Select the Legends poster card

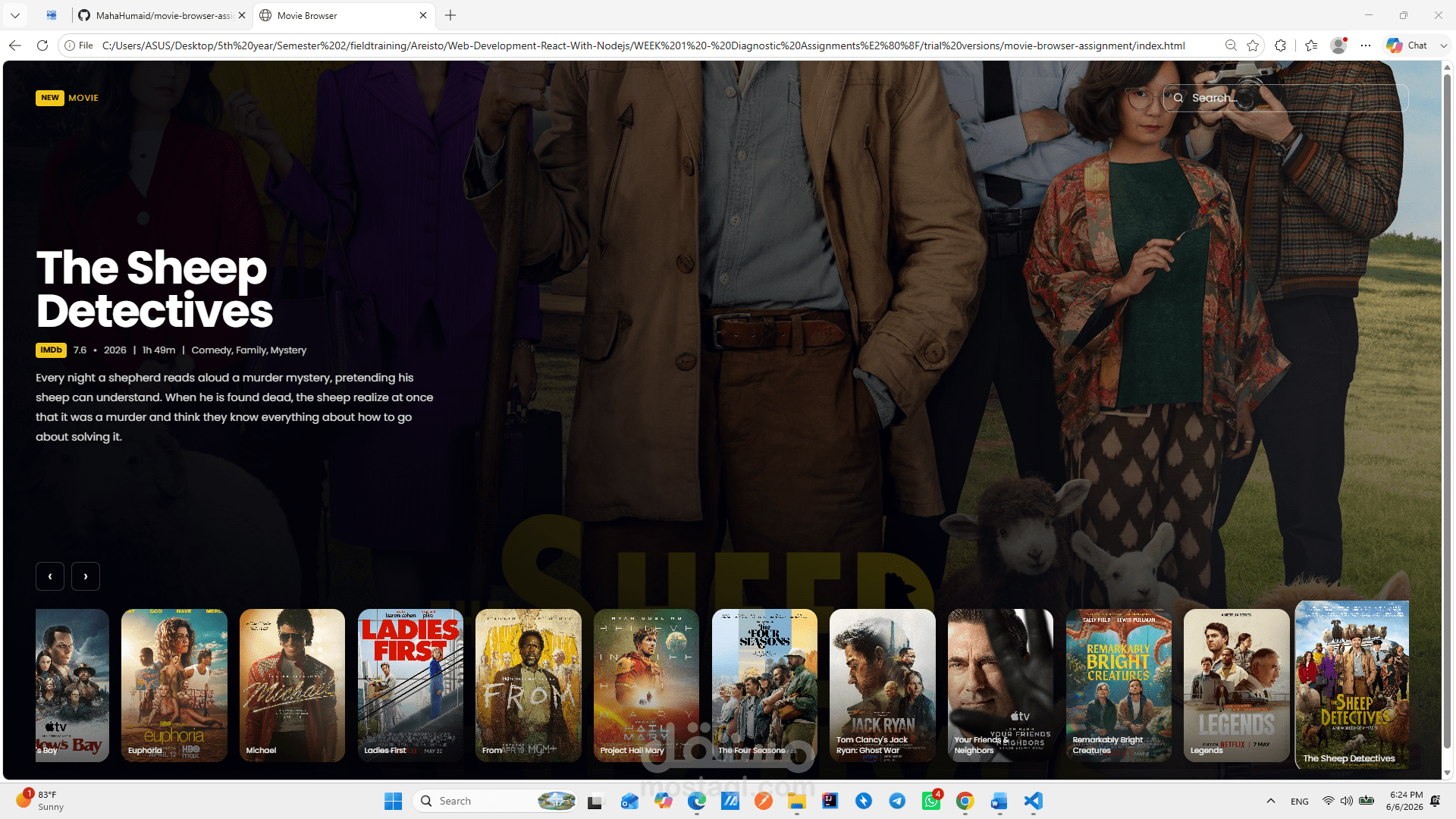coord(1237,686)
